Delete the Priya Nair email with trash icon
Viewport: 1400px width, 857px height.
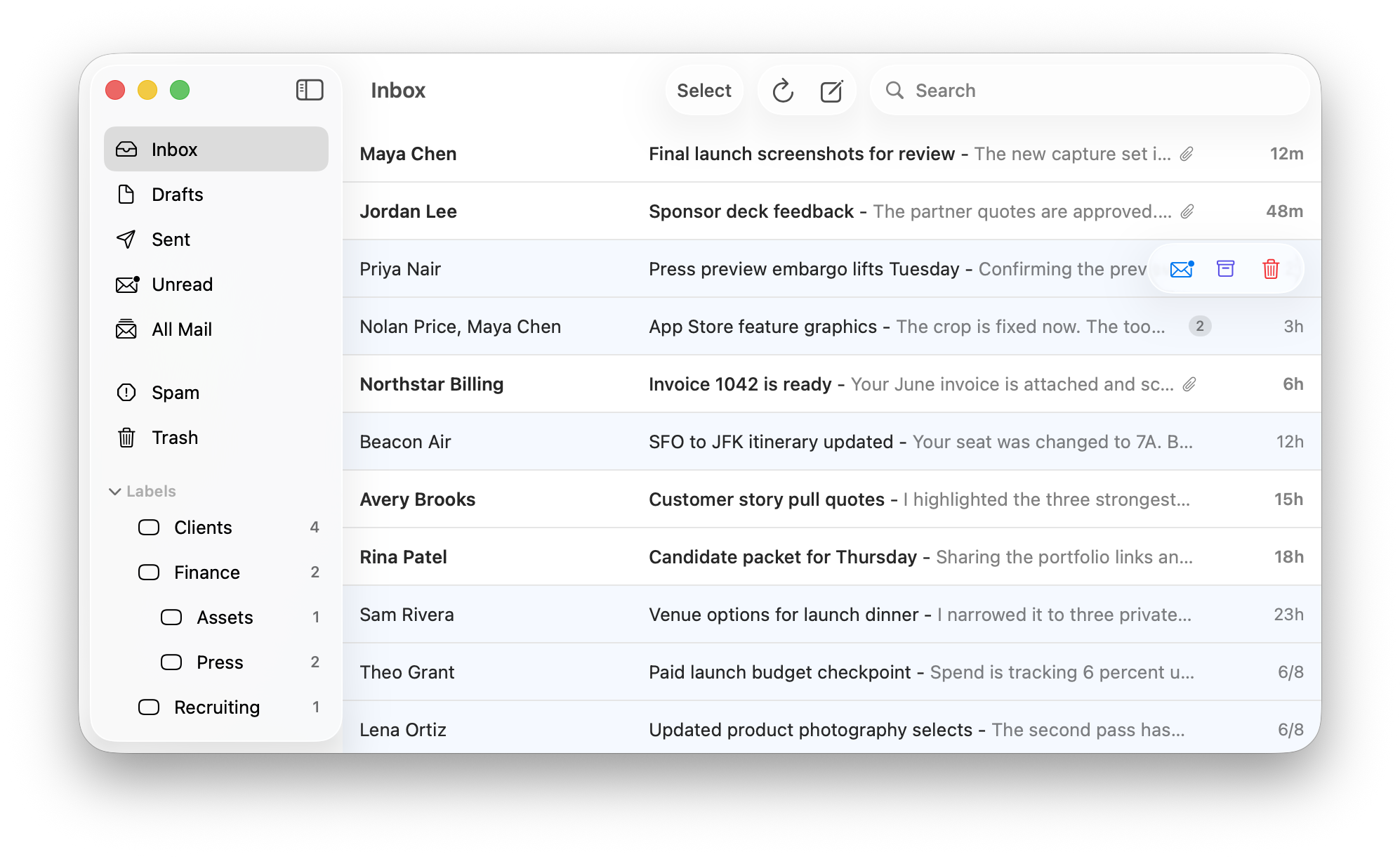[1271, 269]
